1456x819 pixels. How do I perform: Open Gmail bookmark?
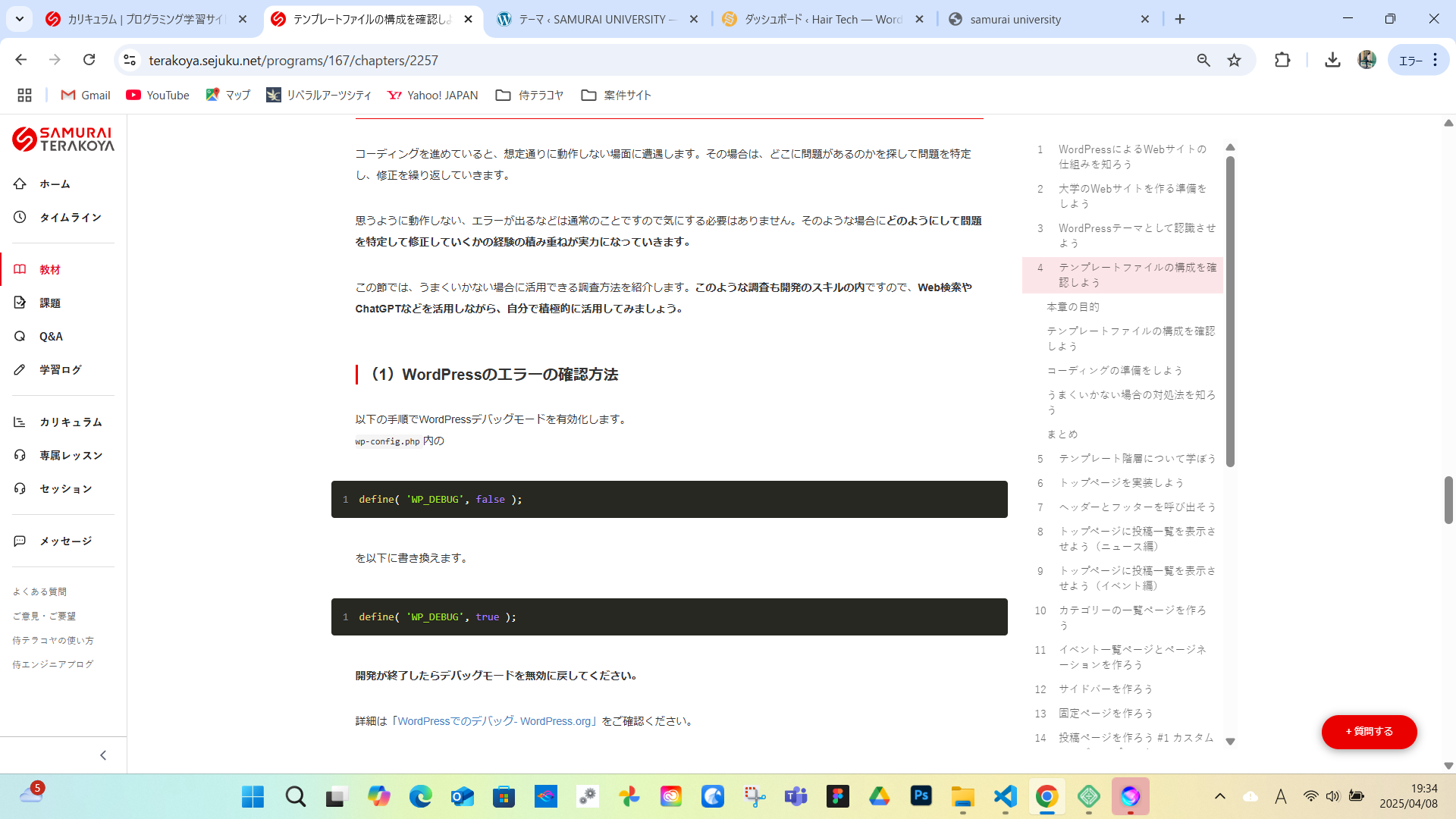pyautogui.click(x=86, y=95)
